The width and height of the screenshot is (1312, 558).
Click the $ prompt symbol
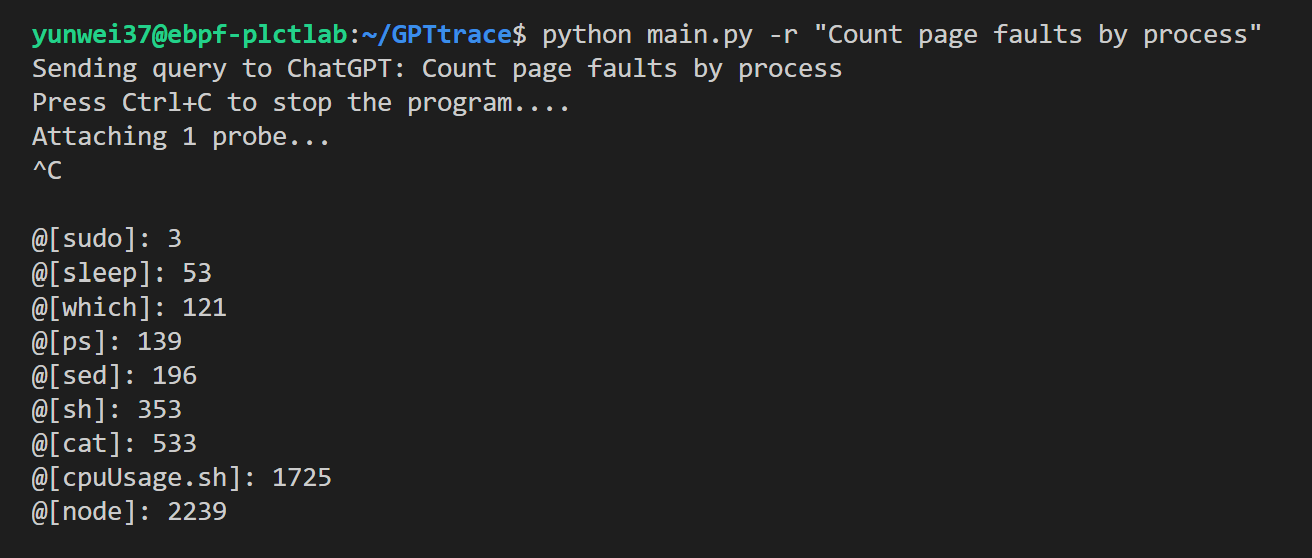coord(519,35)
